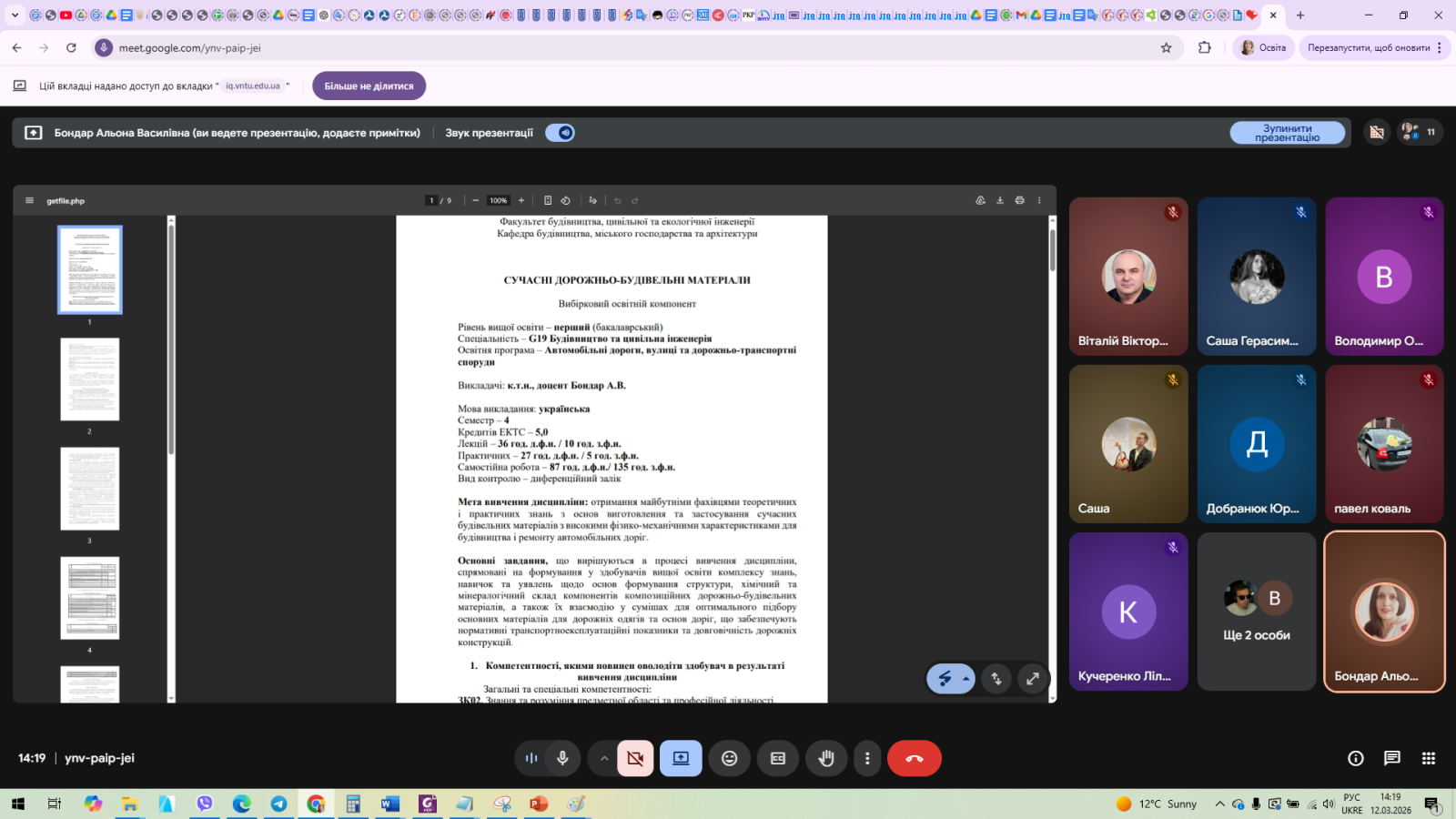Viewport: 1456px width, 819px height.
Task: Turn on closed captions
Action: click(x=778, y=758)
